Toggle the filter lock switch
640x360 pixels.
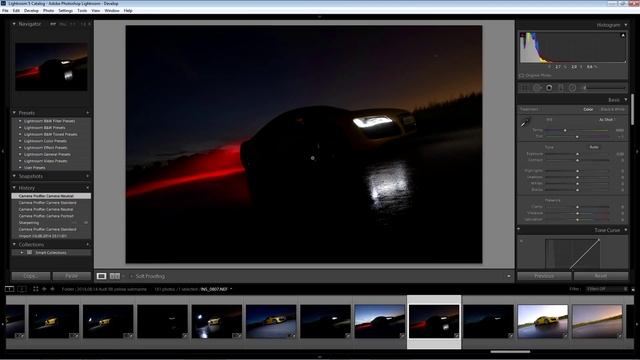click(633, 289)
